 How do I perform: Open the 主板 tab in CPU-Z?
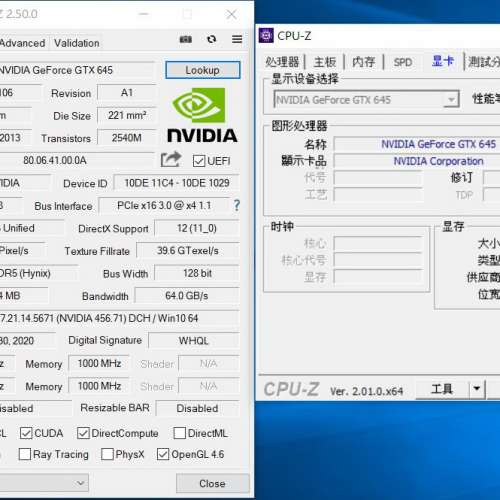pyautogui.click(x=325, y=62)
